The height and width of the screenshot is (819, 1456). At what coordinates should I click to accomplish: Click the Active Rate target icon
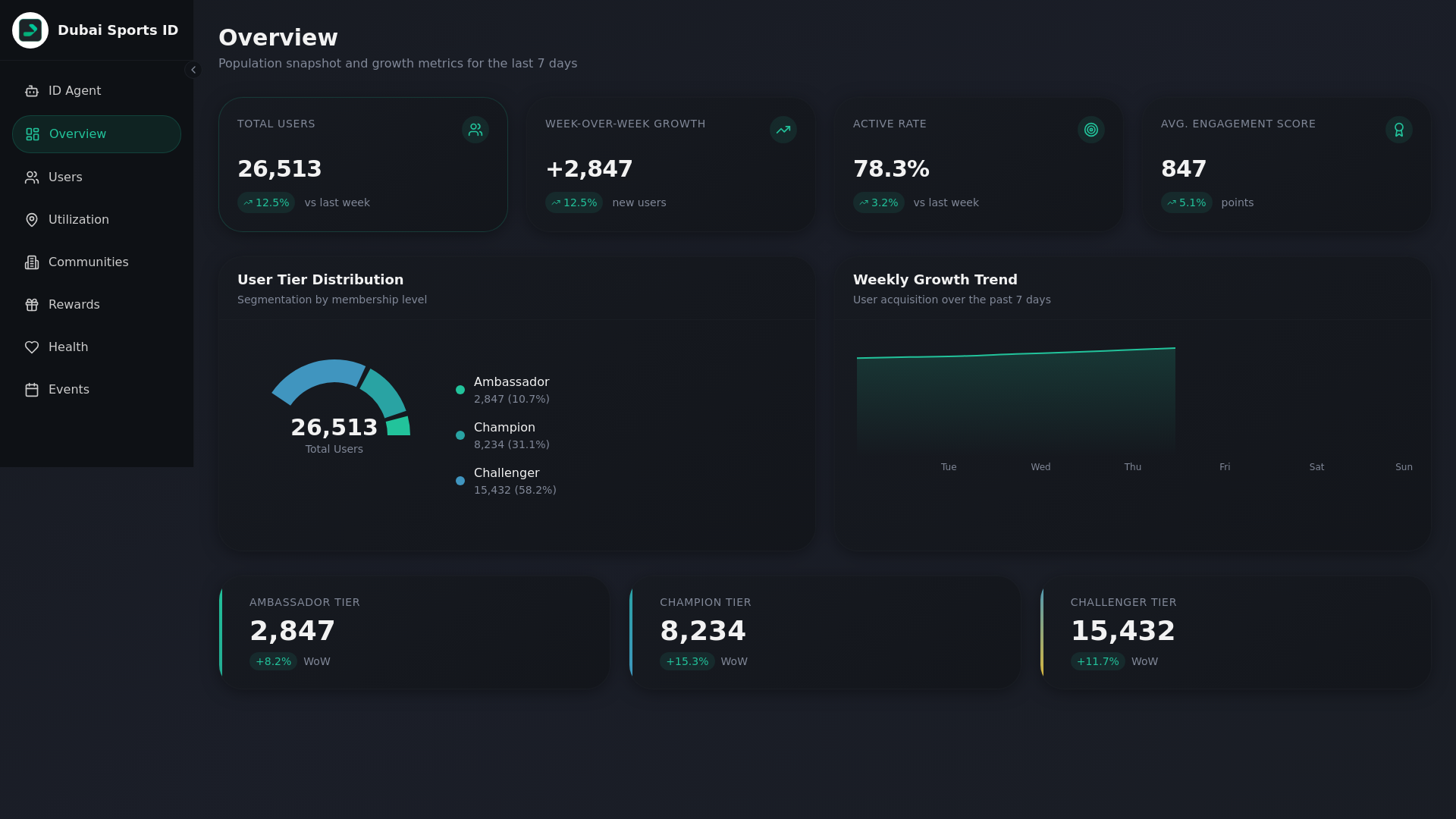(x=1091, y=130)
